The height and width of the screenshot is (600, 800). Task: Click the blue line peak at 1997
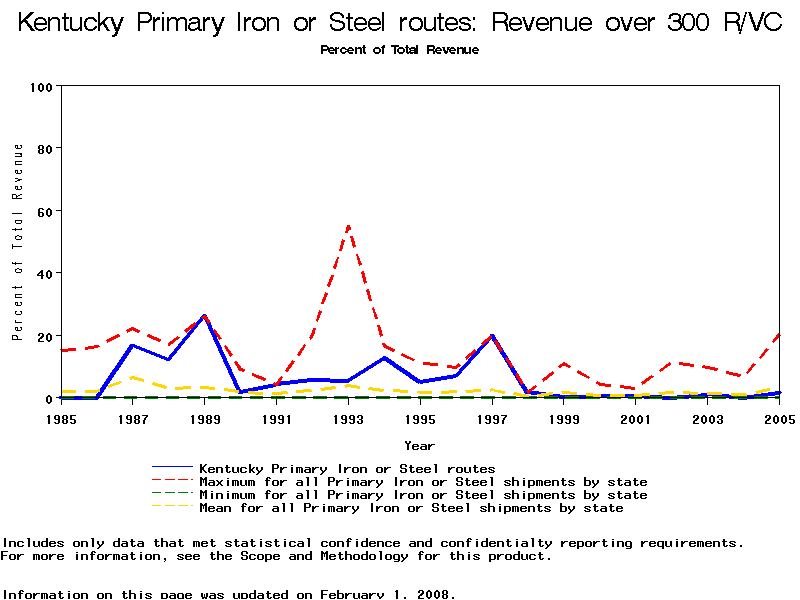(x=492, y=336)
